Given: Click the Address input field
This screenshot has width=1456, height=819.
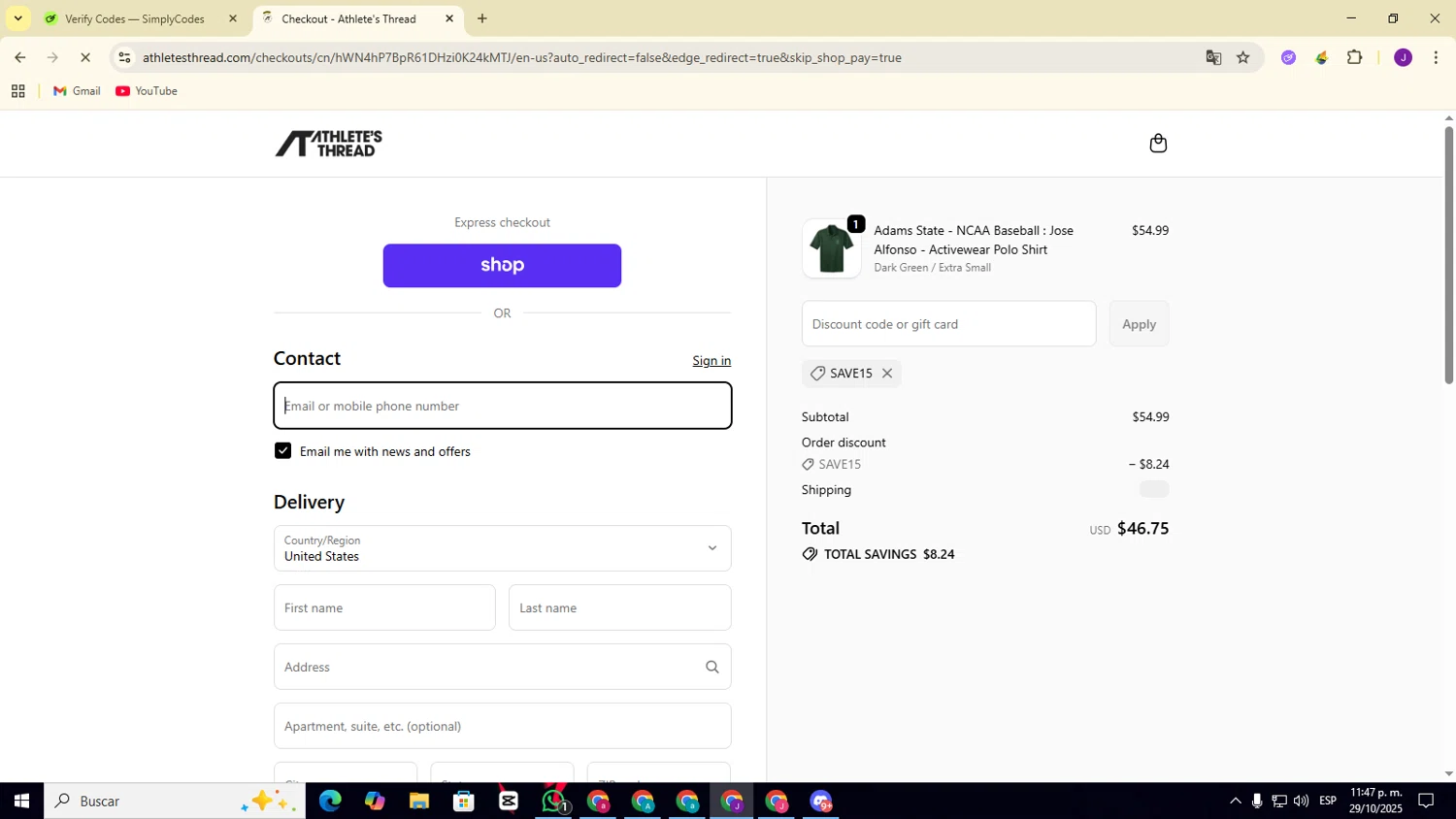Looking at the screenshot, I should pyautogui.click(x=503, y=667).
